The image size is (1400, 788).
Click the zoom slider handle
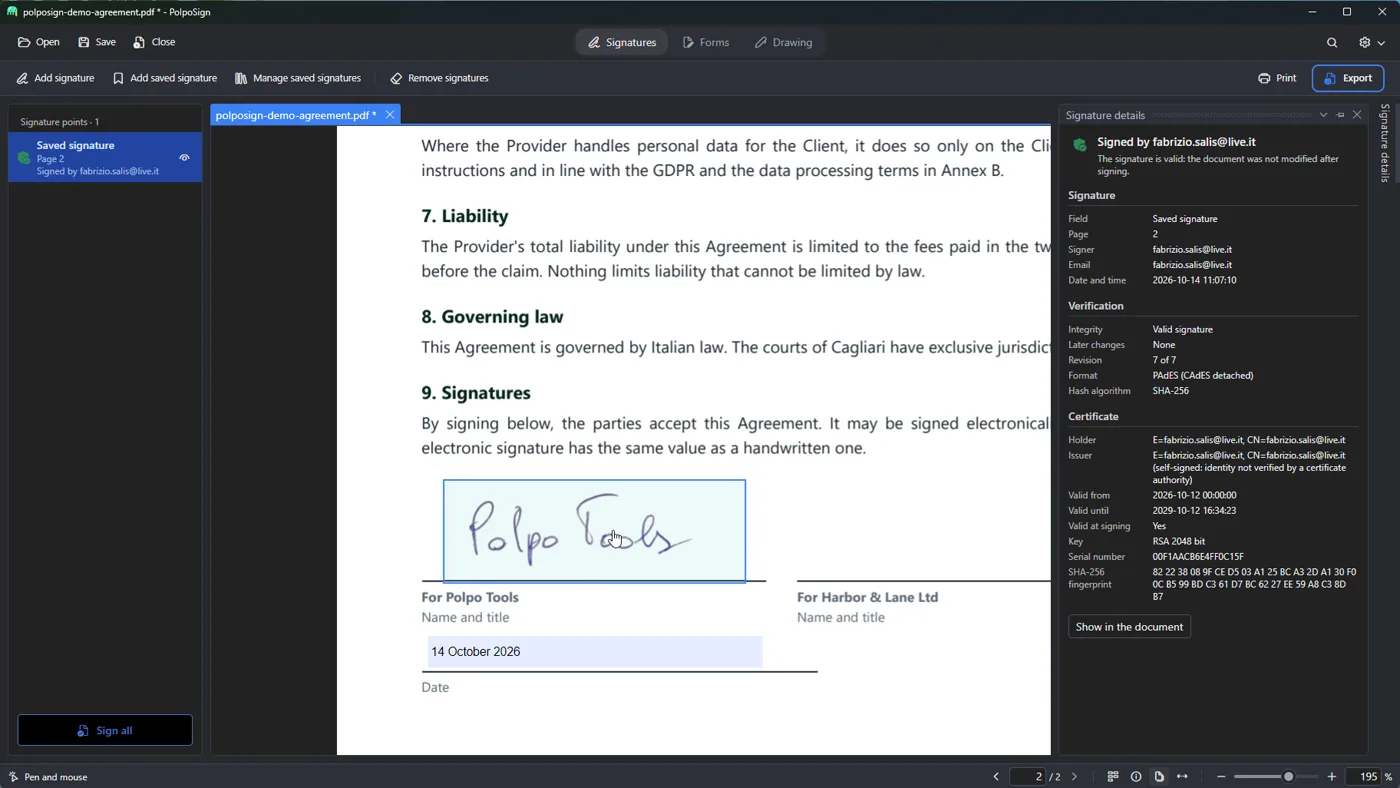tap(1289, 777)
